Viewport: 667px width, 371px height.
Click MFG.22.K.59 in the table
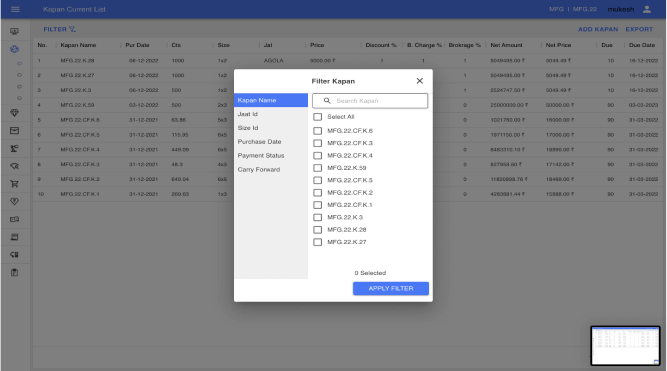pyautogui.click(x=77, y=105)
